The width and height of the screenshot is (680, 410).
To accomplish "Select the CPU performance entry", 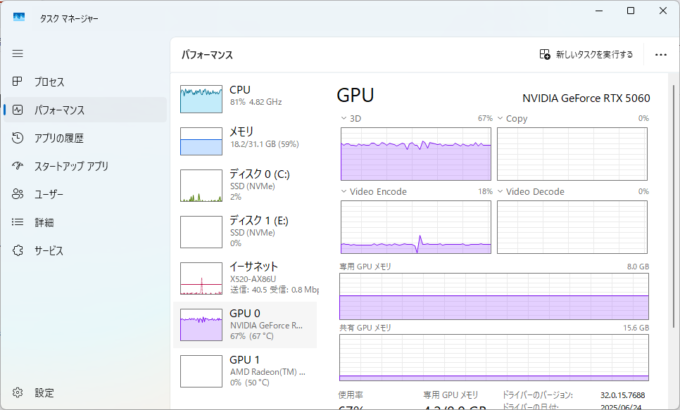I will tap(245, 97).
